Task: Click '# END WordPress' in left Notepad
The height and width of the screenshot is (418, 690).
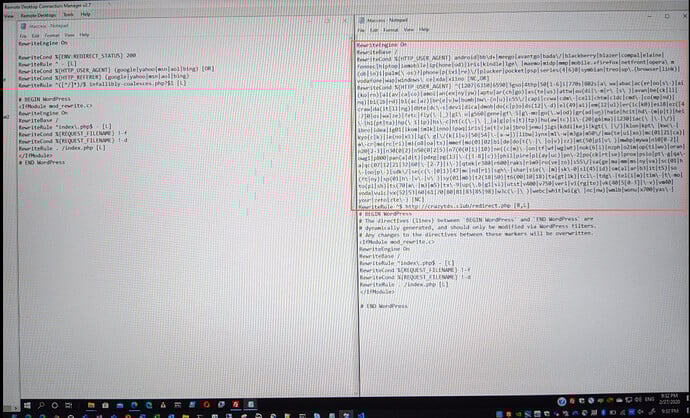Action: pyautogui.click(x=41, y=162)
